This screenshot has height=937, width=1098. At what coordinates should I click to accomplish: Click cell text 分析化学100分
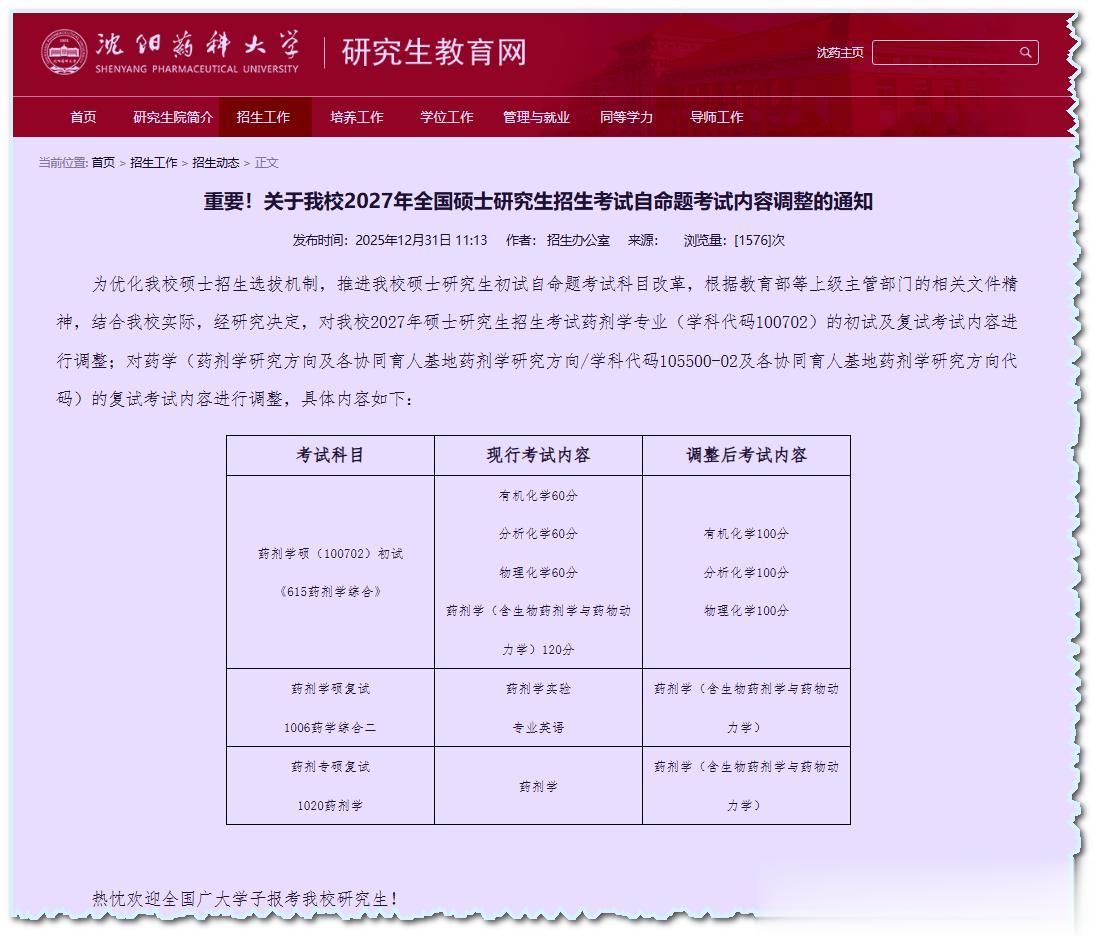(x=746, y=573)
